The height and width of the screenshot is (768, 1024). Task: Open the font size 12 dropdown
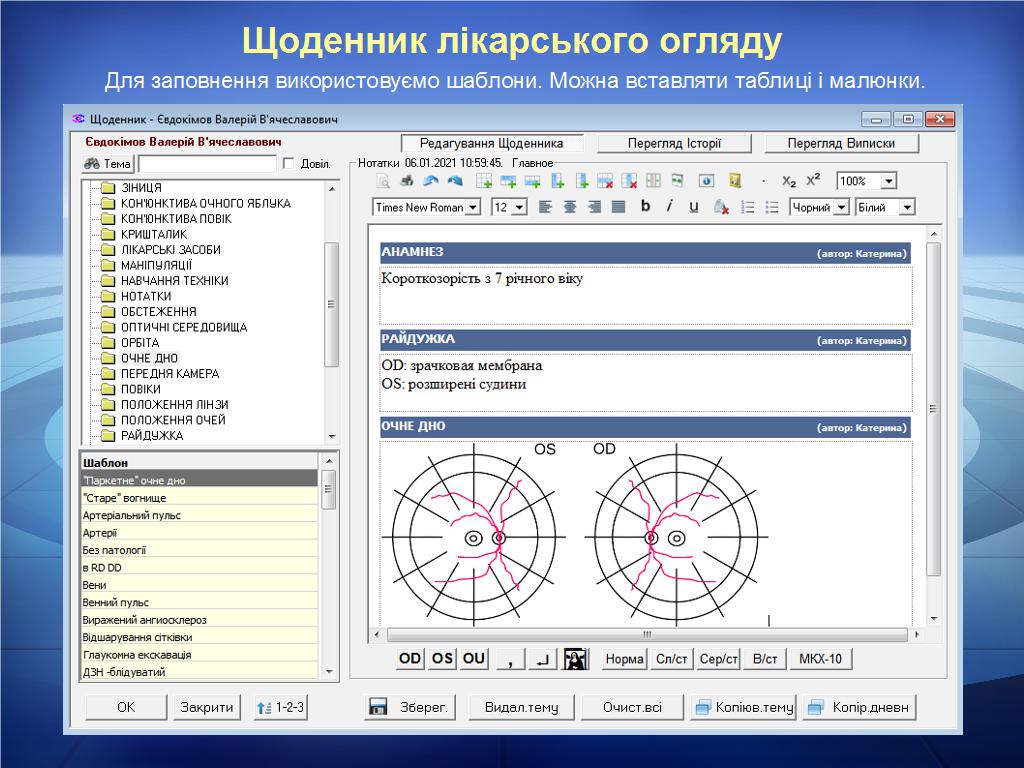click(519, 207)
